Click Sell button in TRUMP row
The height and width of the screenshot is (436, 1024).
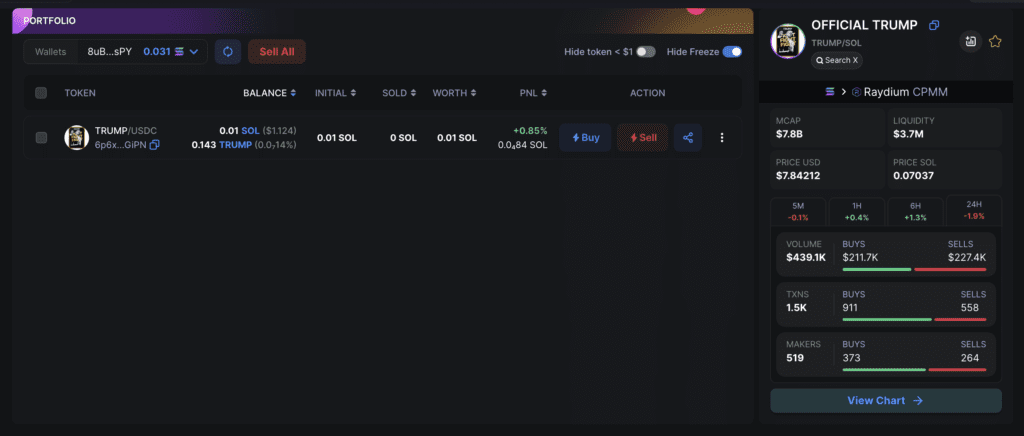tap(643, 138)
